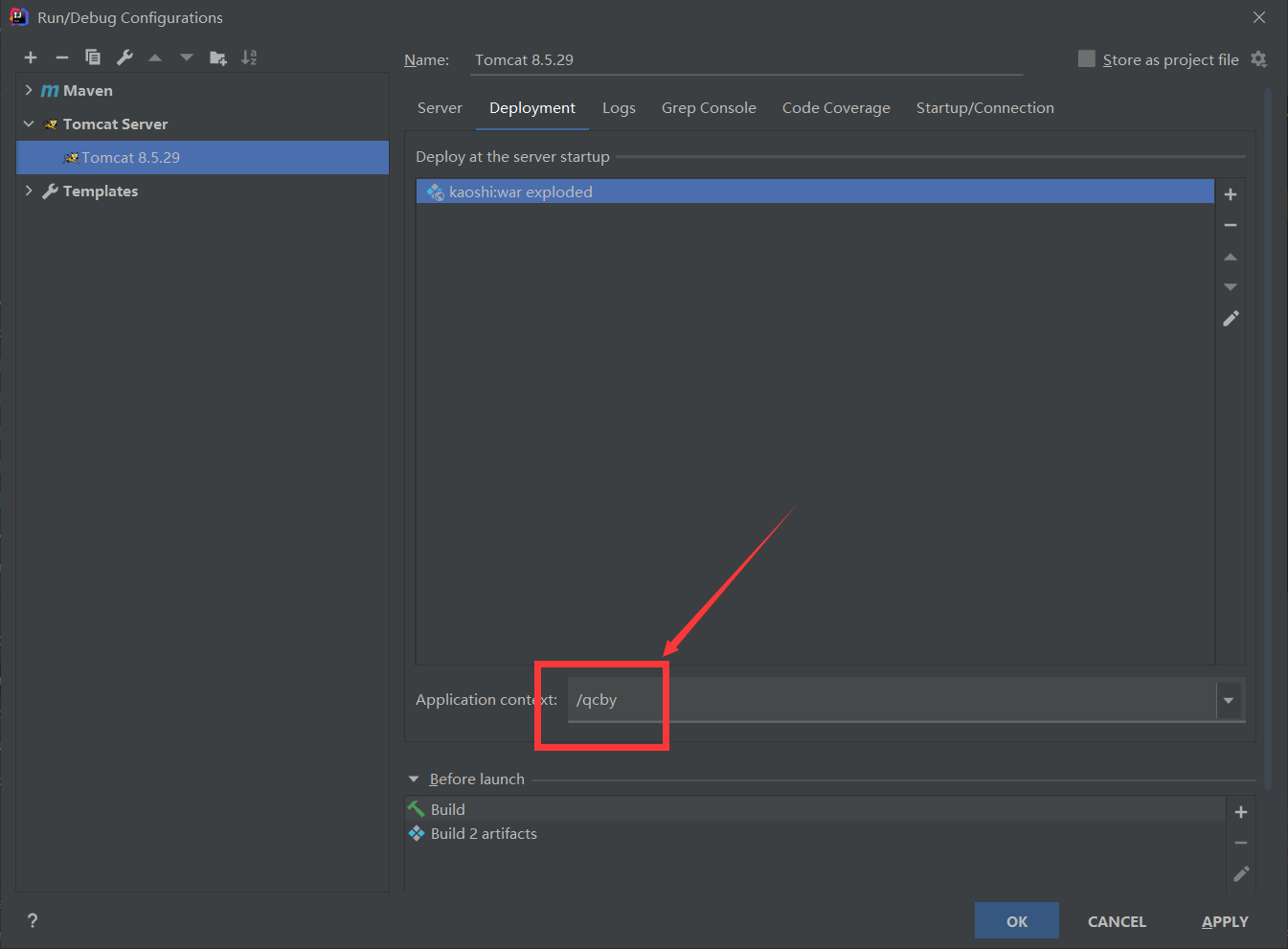1288x949 pixels.
Task: Add deployment artifact with plus button
Action: click(1231, 194)
